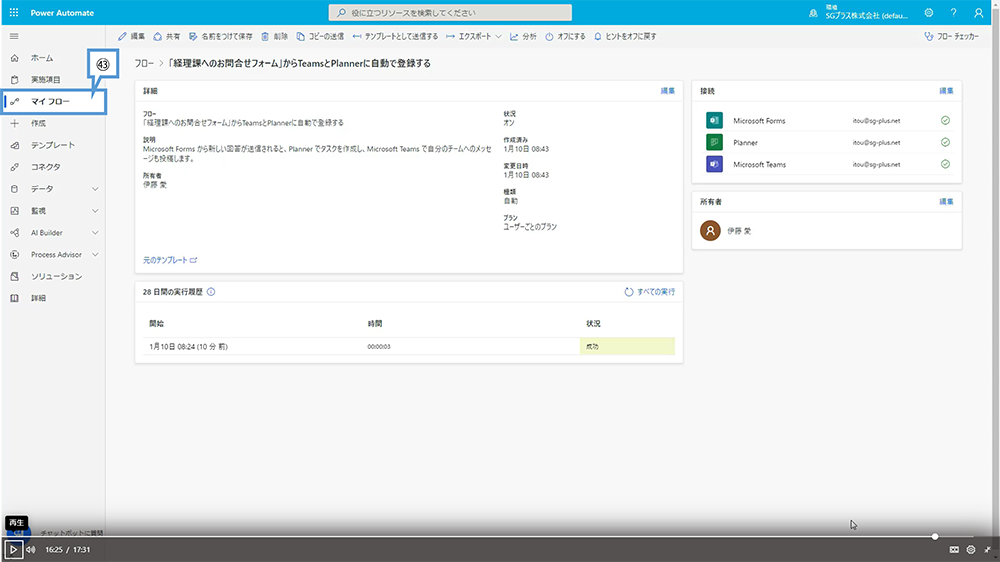Turn off tips bell button (ヒントをオフに戻す)
This screenshot has width=1000, height=562.
pyautogui.click(x=625, y=36)
